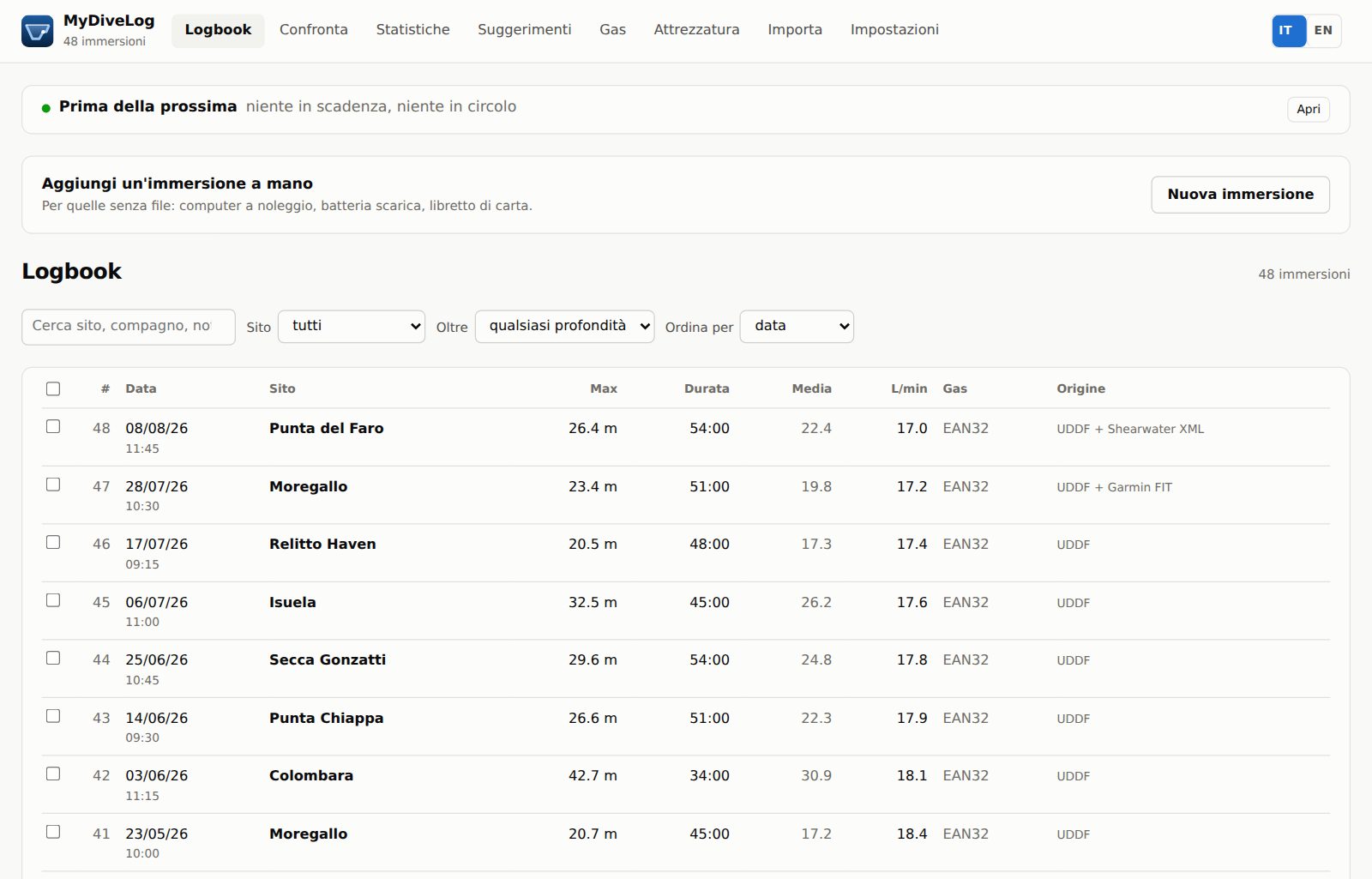Check the dive 47 Moregallo checkbox
This screenshot has height=879, width=1372.
click(53, 485)
